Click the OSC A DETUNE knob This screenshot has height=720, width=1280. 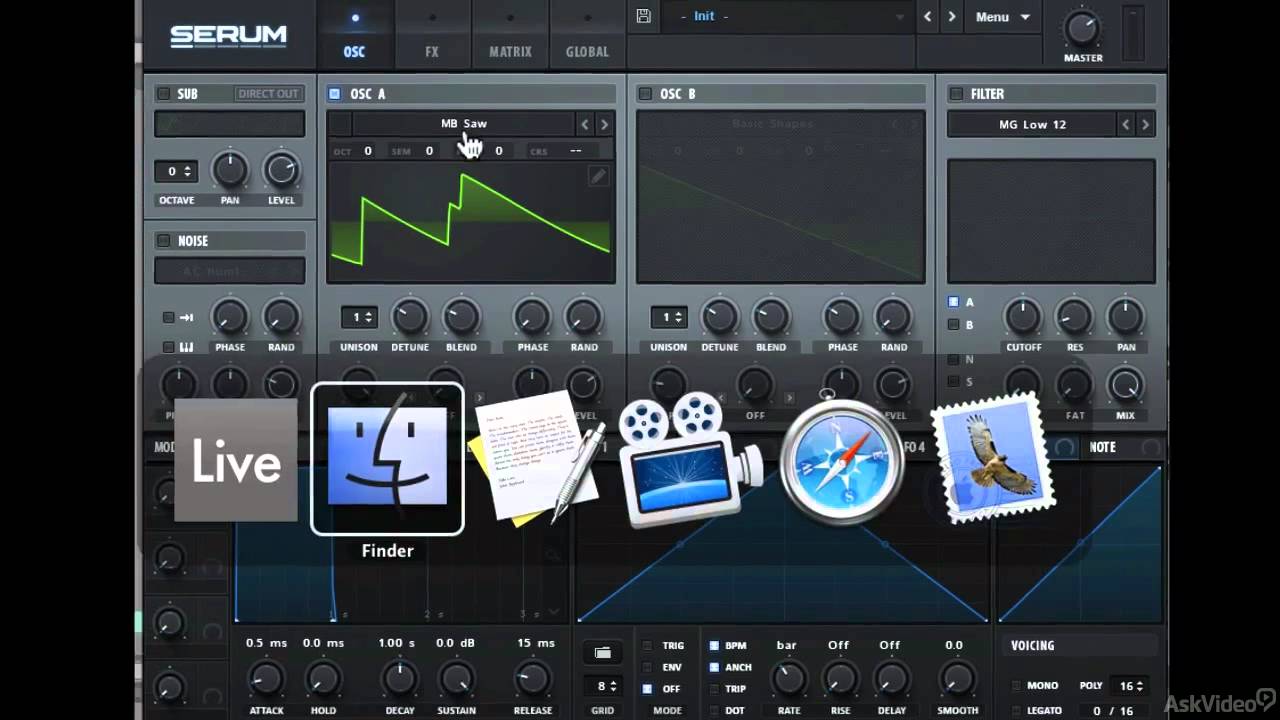click(x=410, y=317)
